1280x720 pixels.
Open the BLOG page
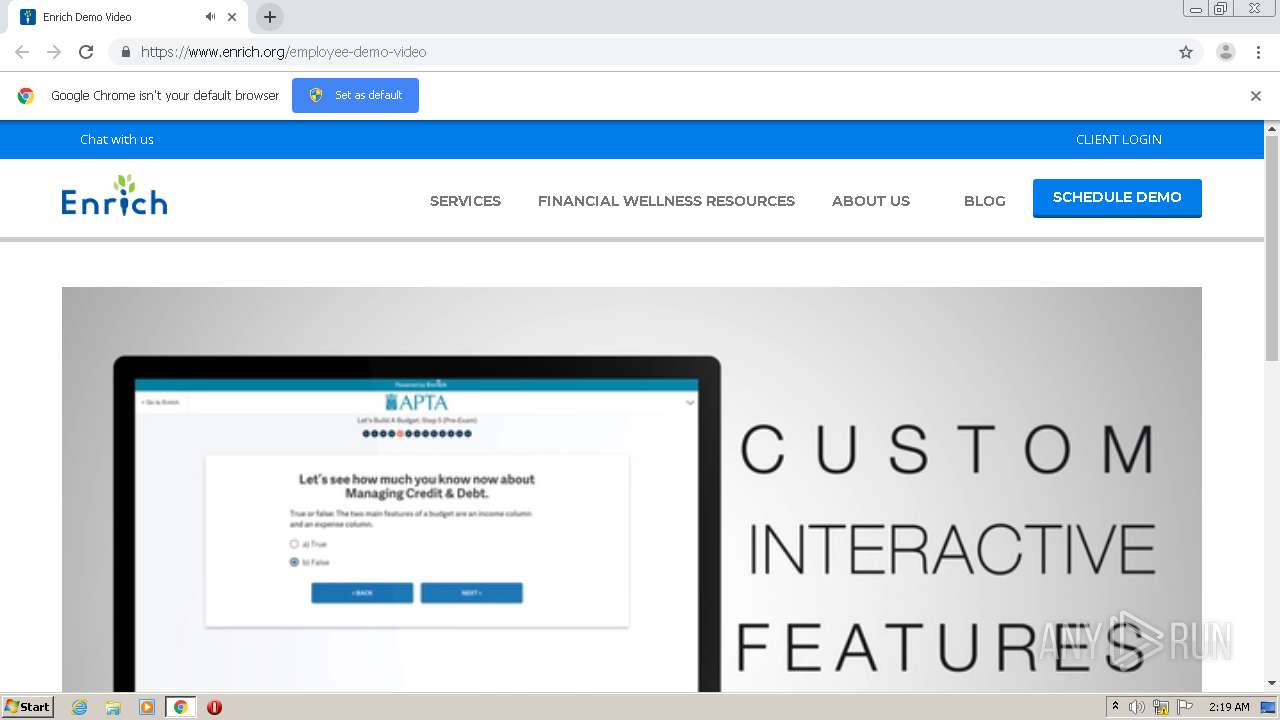coord(985,201)
